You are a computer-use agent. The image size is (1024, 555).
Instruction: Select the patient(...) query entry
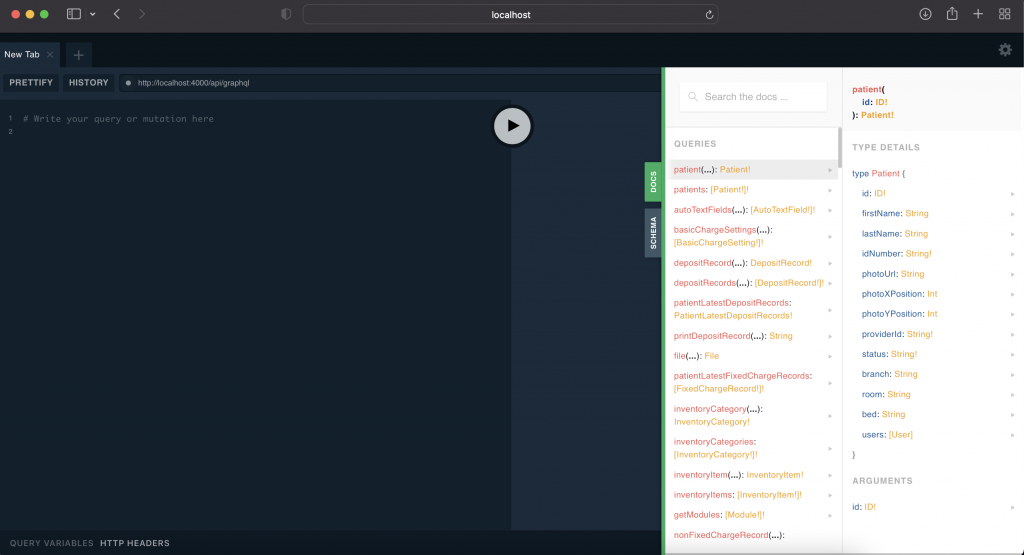[753, 170]
